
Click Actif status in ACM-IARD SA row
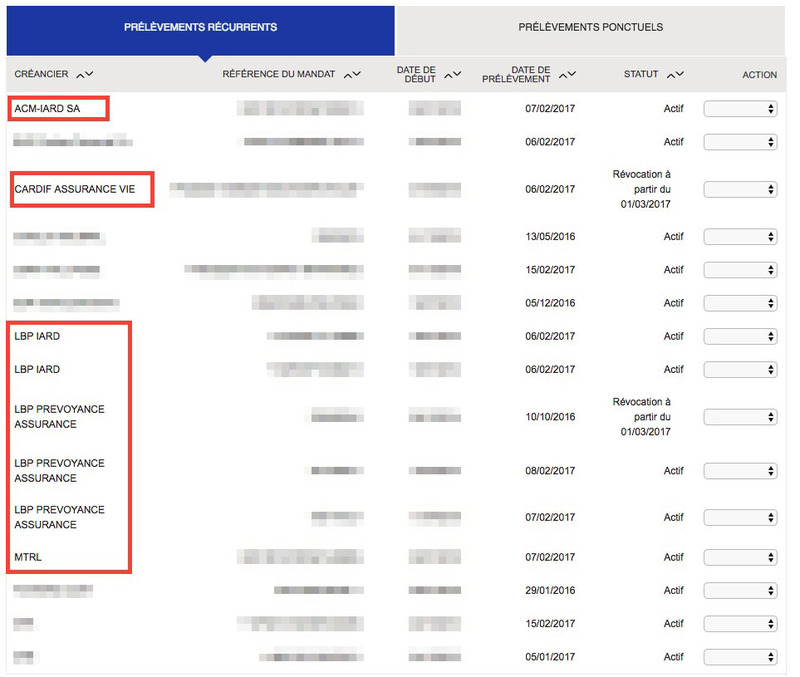coord(673,109)
